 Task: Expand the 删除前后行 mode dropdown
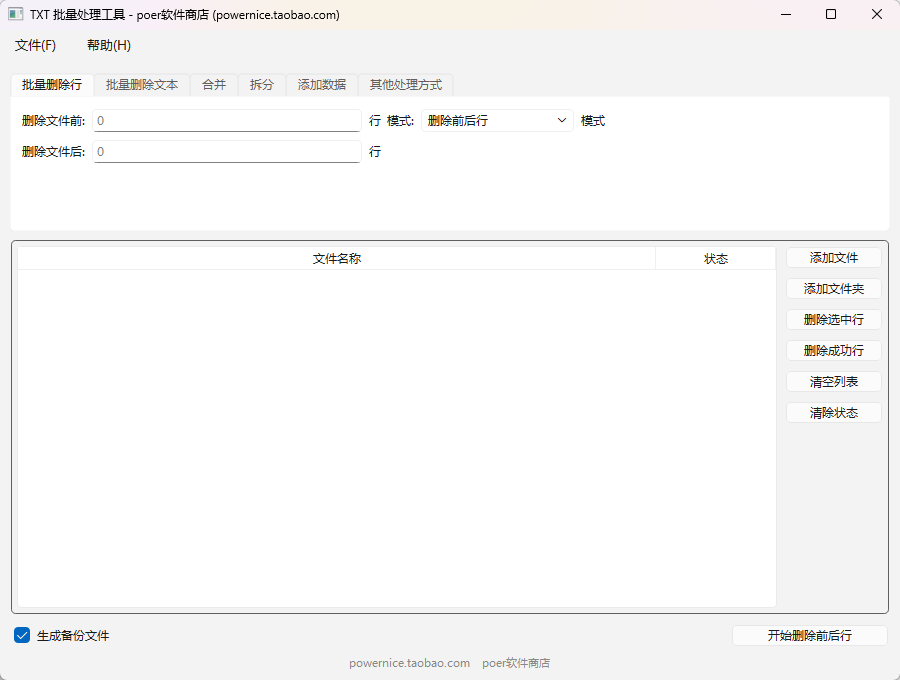(497, 121)
